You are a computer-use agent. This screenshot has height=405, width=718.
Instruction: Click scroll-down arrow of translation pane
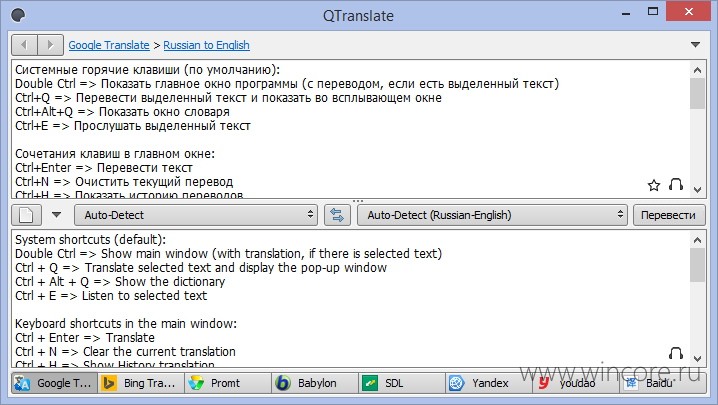pyautogui.click(x=697, y=358)
